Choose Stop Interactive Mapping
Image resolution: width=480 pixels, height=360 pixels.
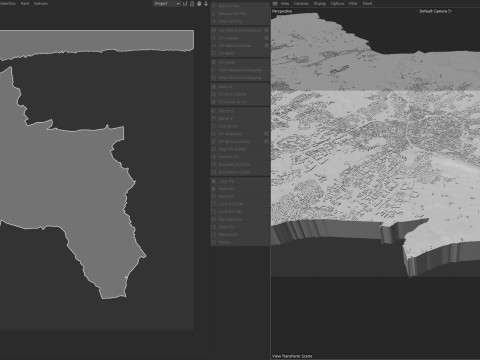[240, 78]
